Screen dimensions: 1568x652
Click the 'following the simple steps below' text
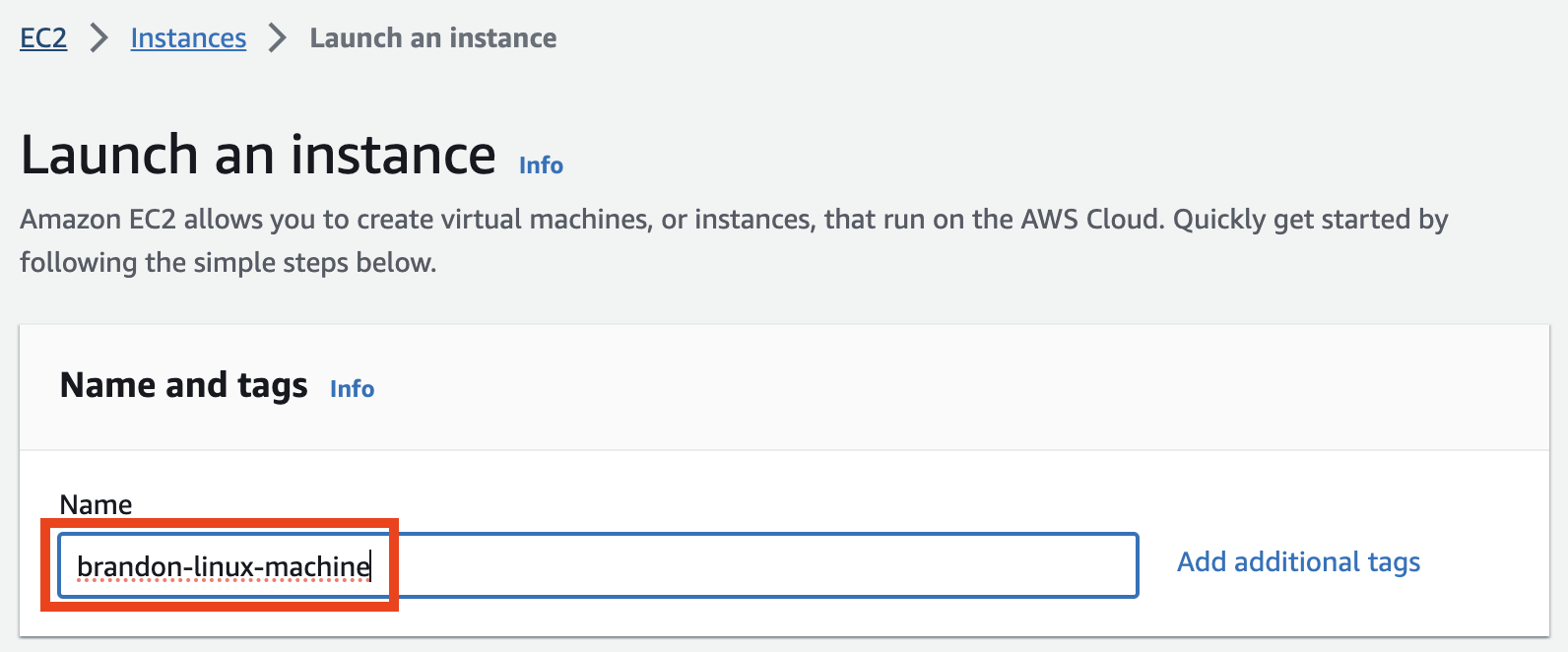[228, 263]
